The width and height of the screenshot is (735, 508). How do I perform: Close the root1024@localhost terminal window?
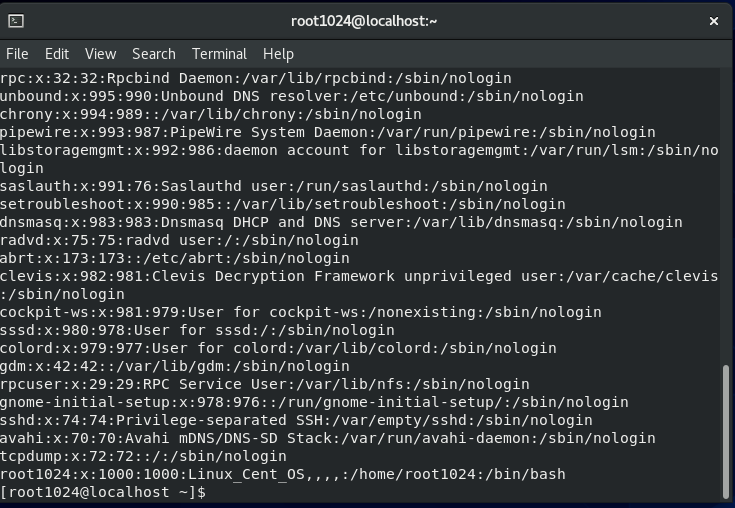pyautogui.click(x=713, y=21)
